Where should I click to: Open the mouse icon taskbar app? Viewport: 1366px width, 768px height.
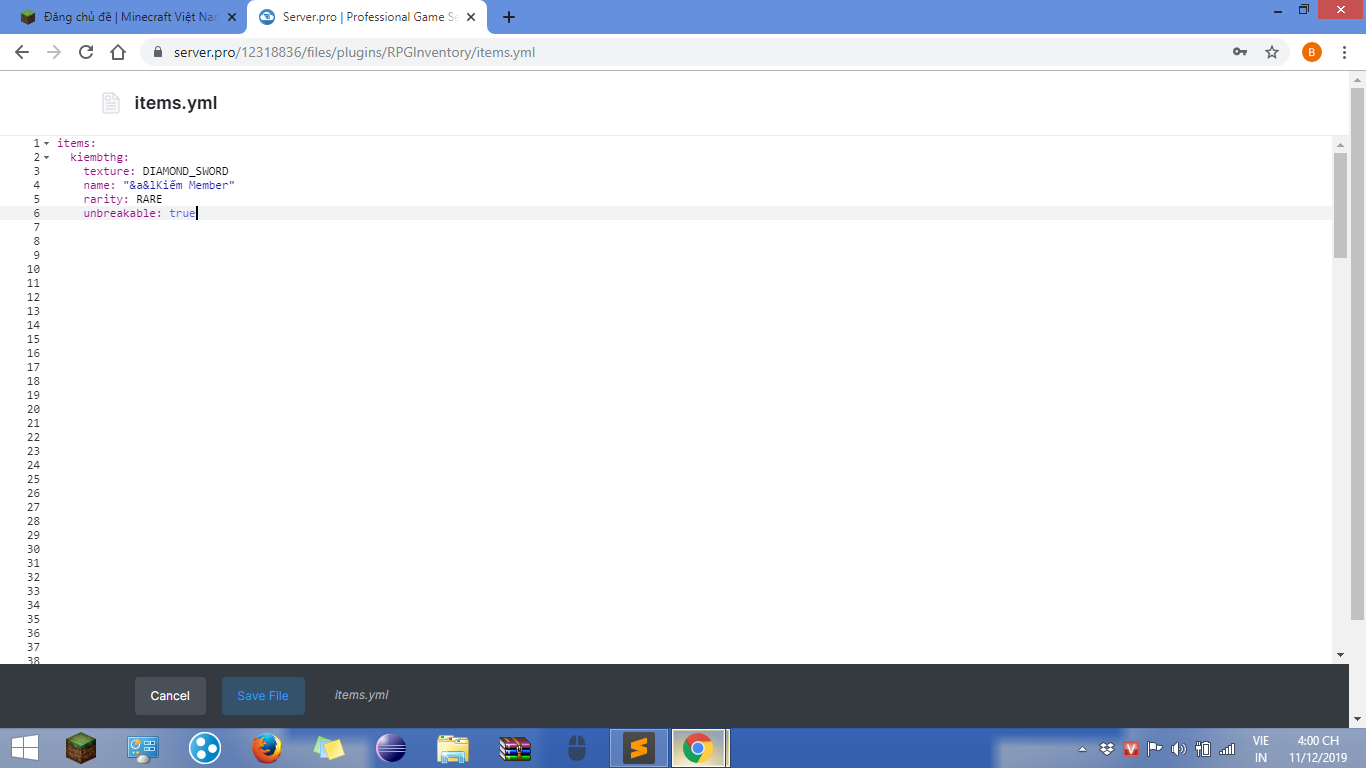coord(577,748)
